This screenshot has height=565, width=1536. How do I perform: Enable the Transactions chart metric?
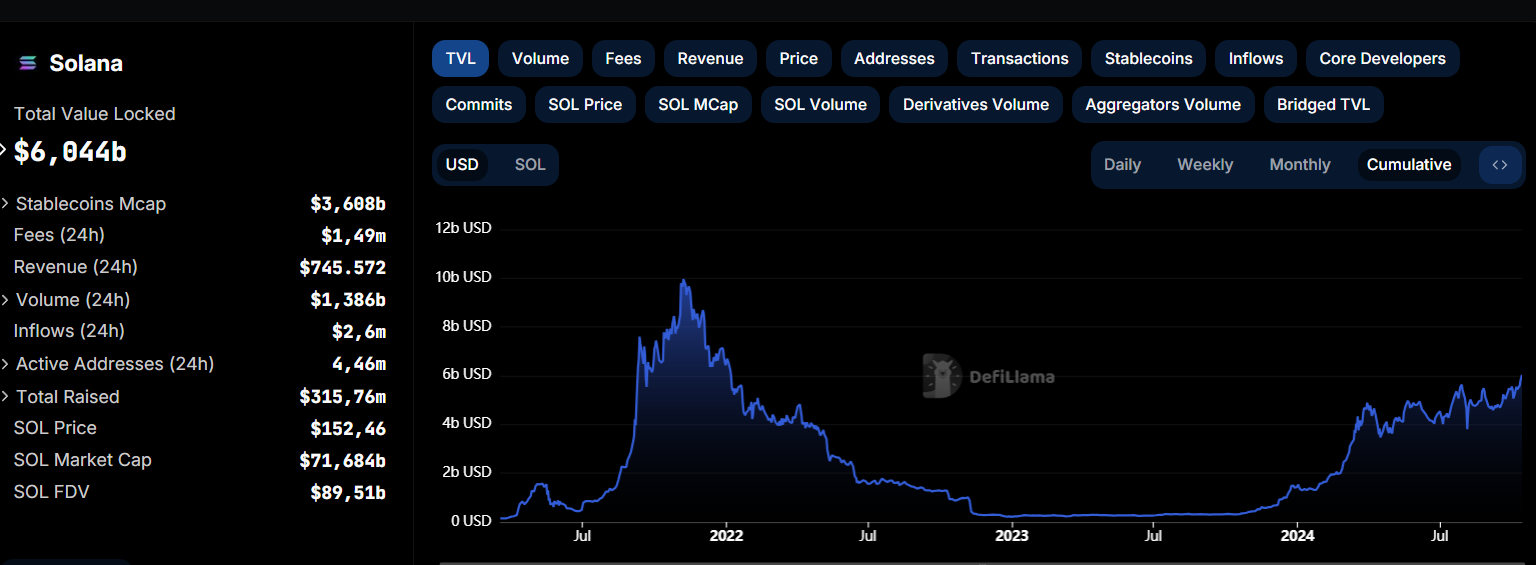click(x=1020, y=59)
